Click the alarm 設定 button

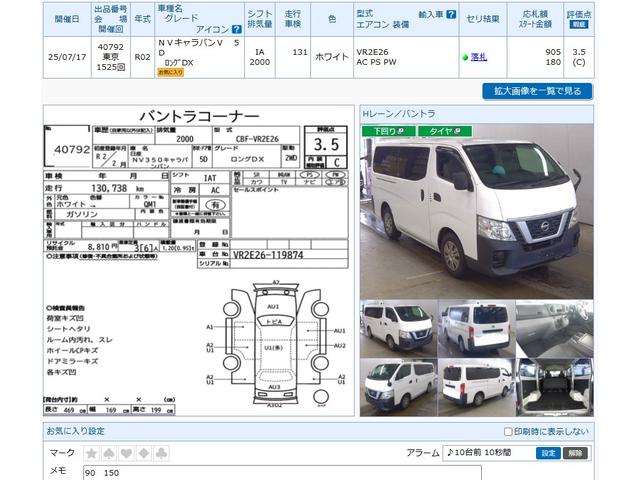click(549, 453)
